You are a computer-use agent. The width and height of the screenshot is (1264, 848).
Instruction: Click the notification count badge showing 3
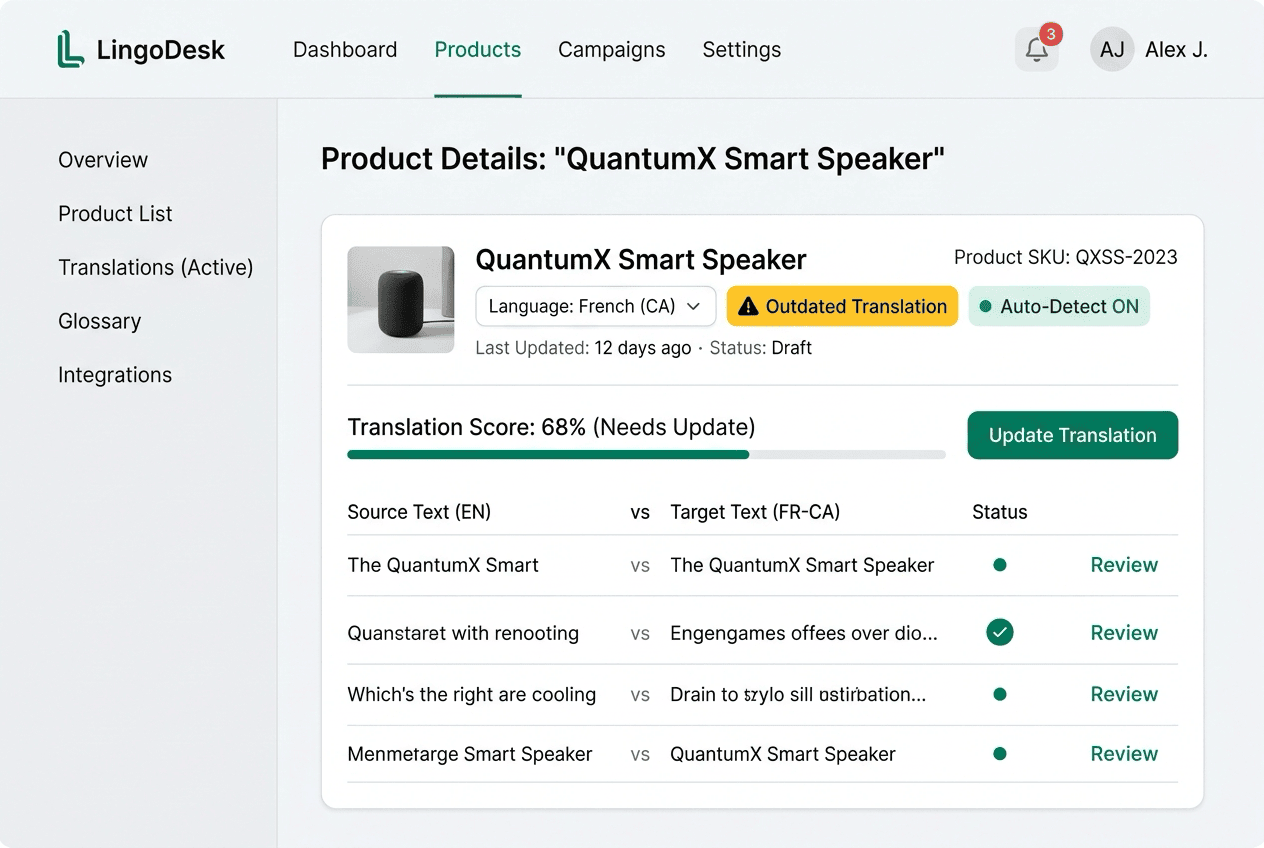click(1052, 32)
